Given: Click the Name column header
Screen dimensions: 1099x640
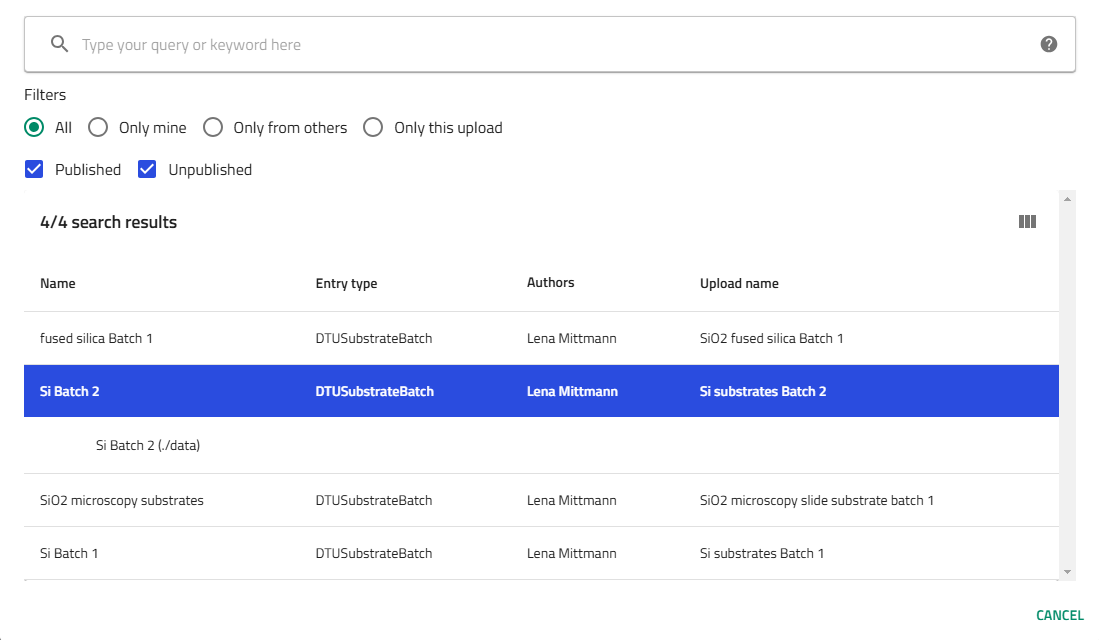Looking at the screenshot, I should pos(58,283).
